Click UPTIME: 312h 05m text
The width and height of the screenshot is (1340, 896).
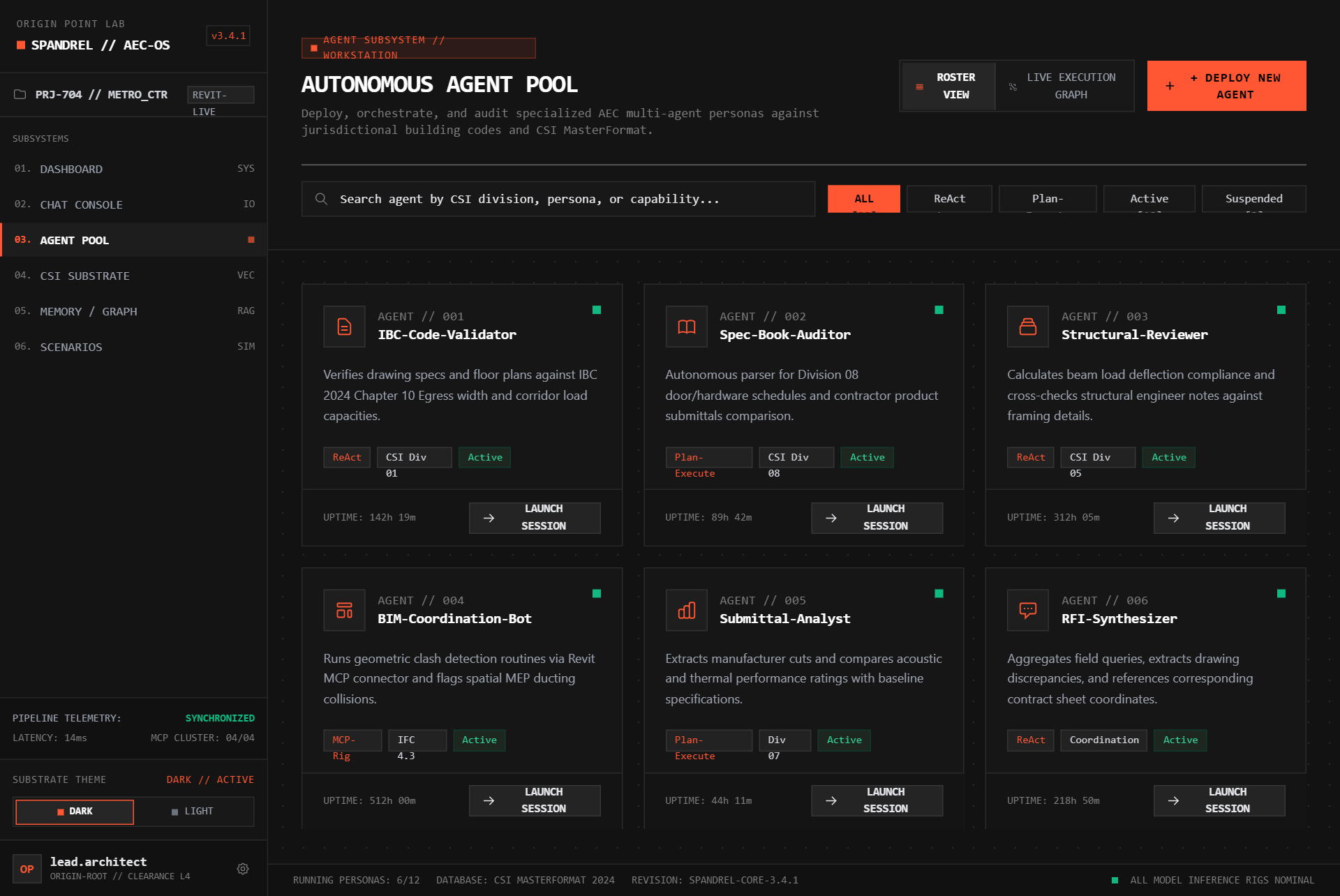pyautogui.click(x=1053, y=518)
